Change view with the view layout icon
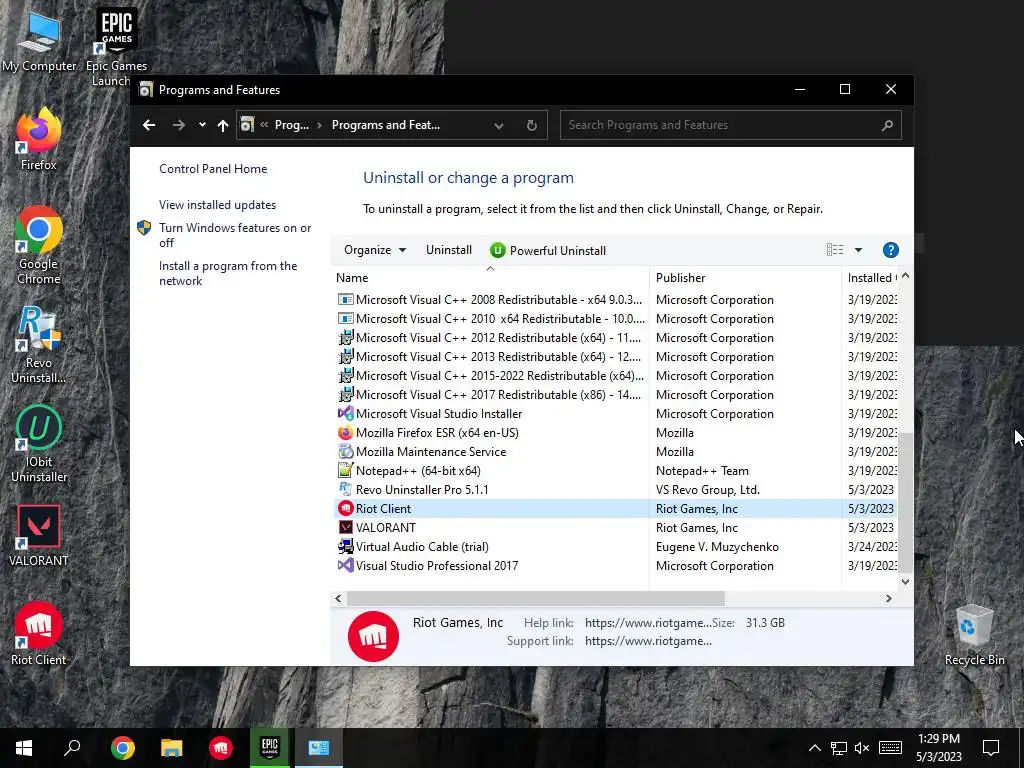The width and height of the screenshot is (1024, 768). (x=835, y=249)
